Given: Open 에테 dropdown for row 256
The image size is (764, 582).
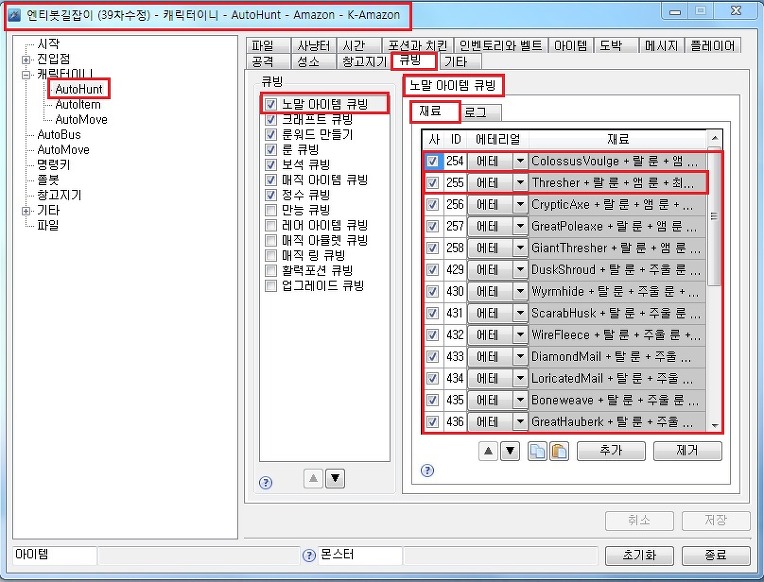Looking at the screenshot, I should point(520,205).
